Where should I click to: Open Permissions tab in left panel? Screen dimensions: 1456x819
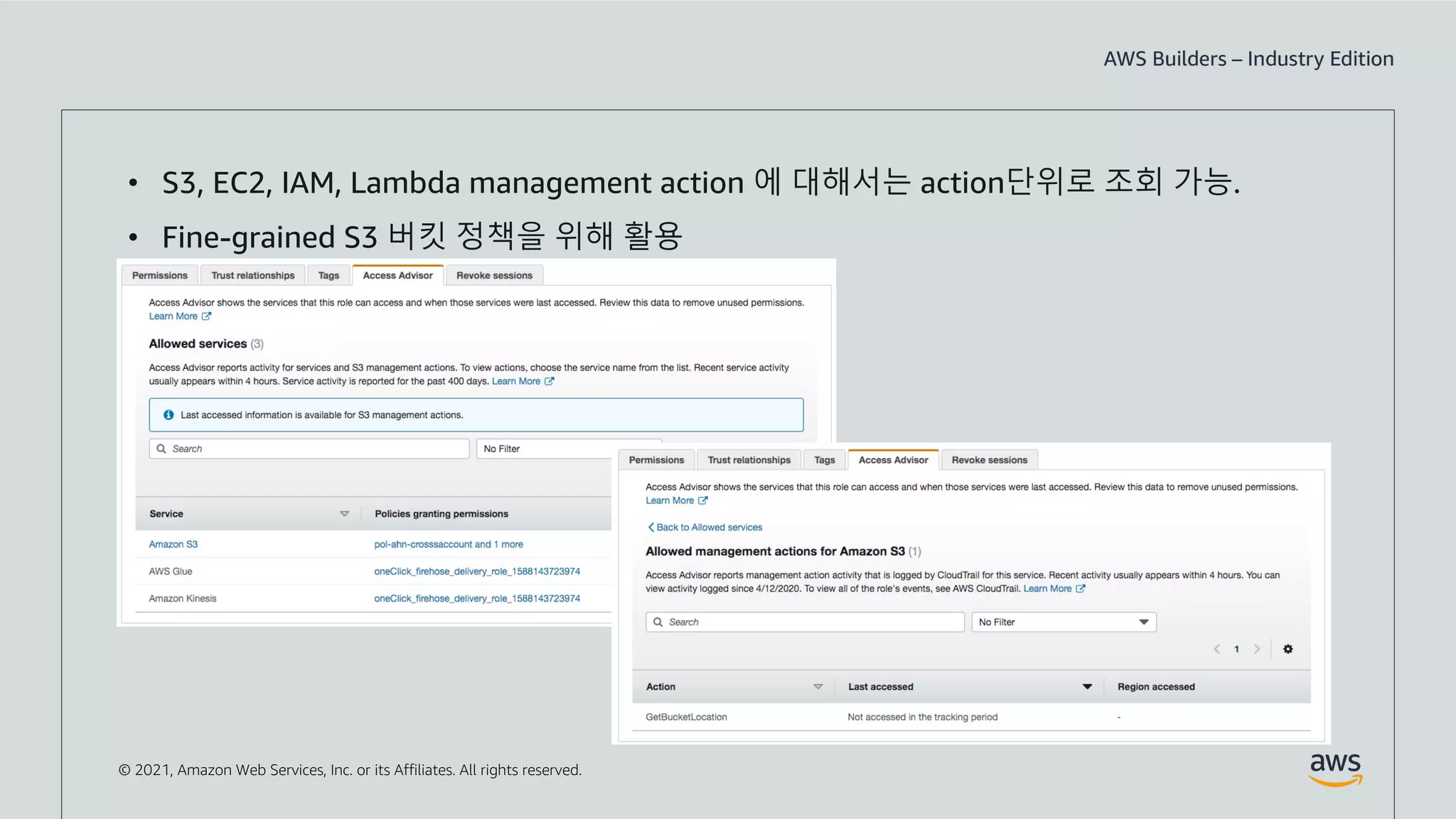click(160, 275)
